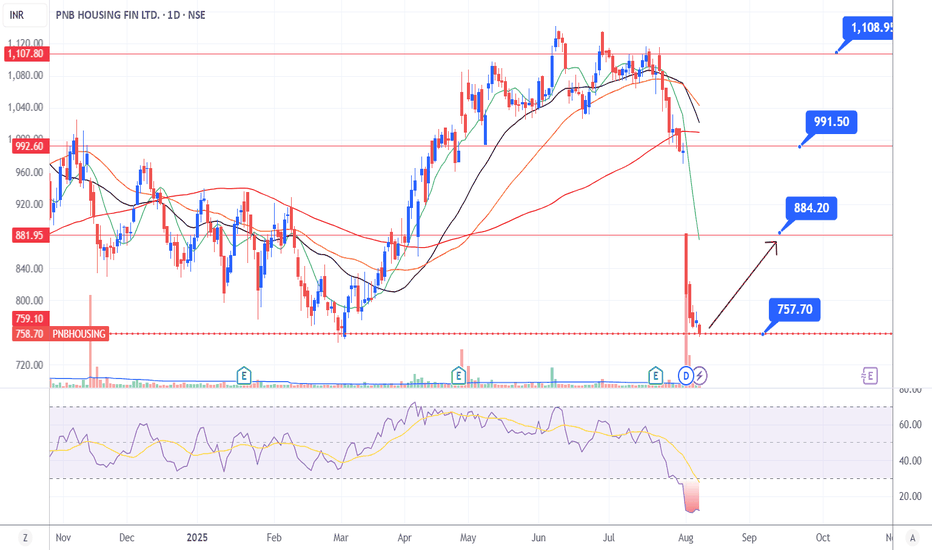Select the 757.70 blue callout

[795, 310]
